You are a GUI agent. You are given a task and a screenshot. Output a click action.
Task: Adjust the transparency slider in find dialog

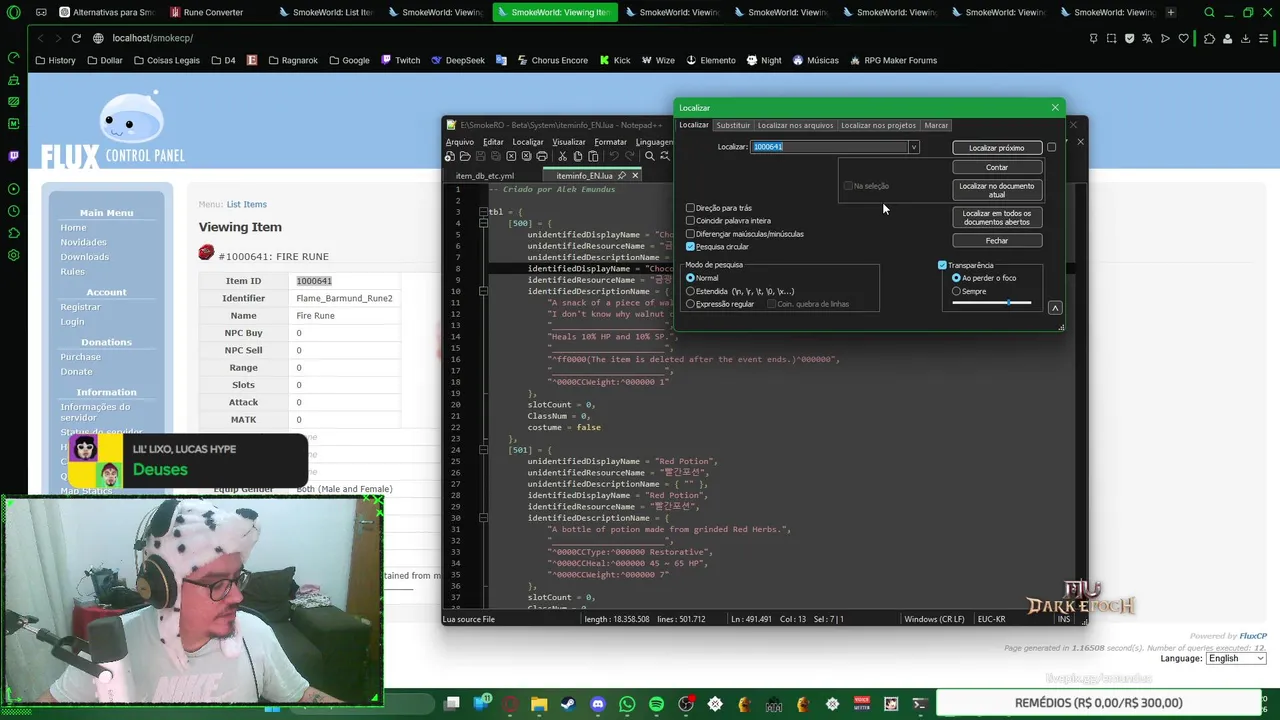tap(992, 302)
